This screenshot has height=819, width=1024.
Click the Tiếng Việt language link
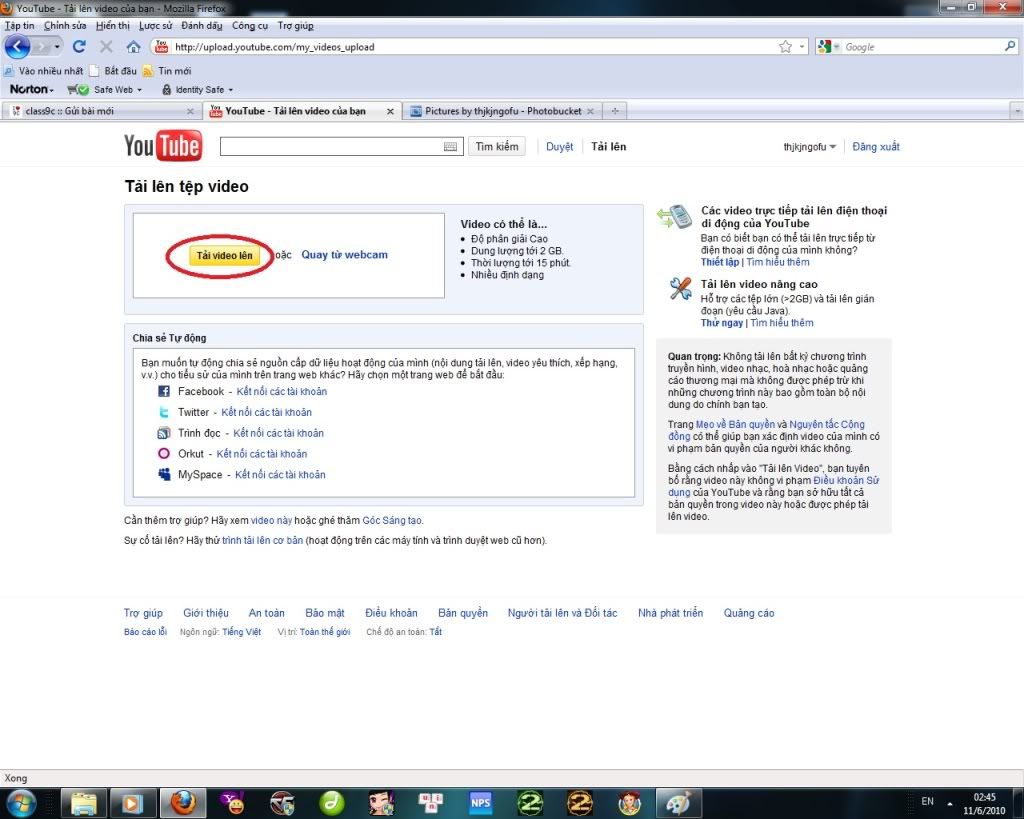click(242, 632)
